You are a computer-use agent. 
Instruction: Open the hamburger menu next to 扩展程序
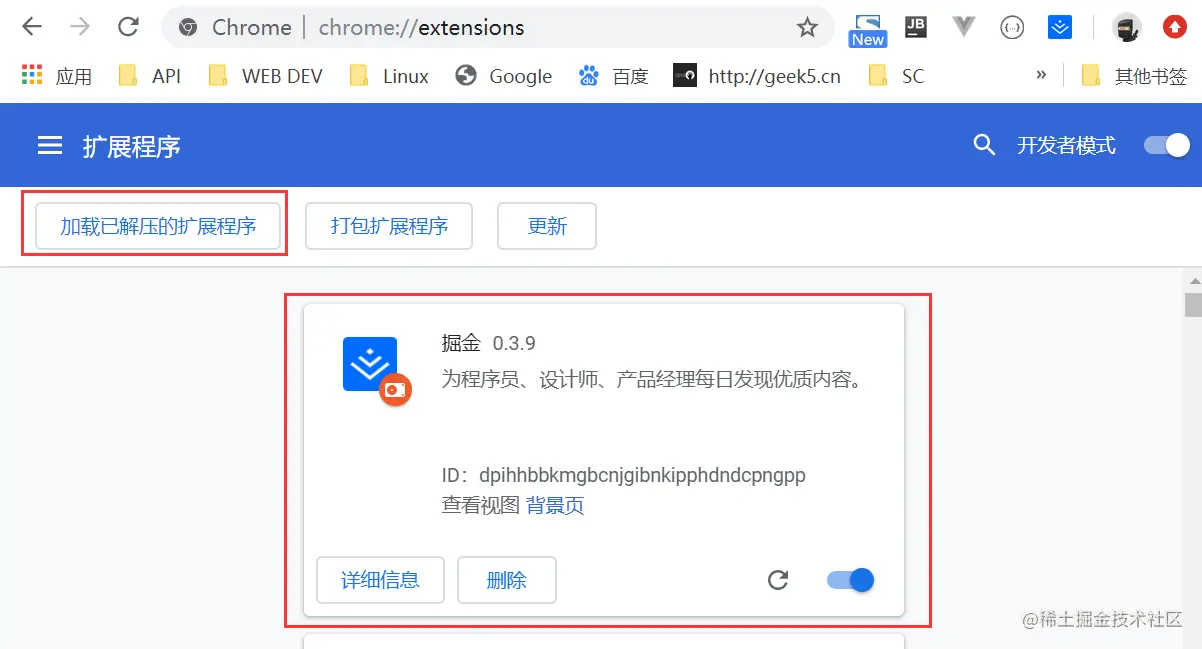tap(50, 146)
